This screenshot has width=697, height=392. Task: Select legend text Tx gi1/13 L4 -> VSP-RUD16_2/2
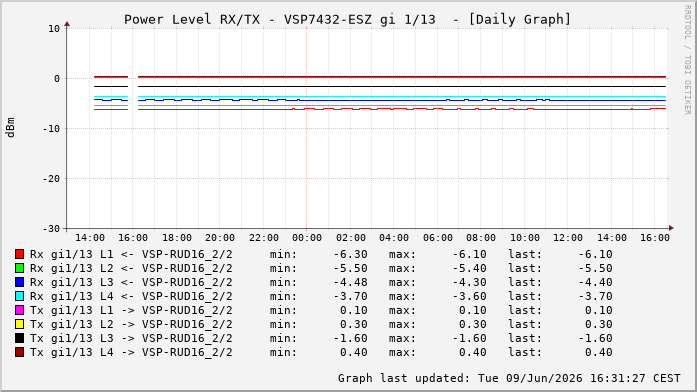pos(131,352)
